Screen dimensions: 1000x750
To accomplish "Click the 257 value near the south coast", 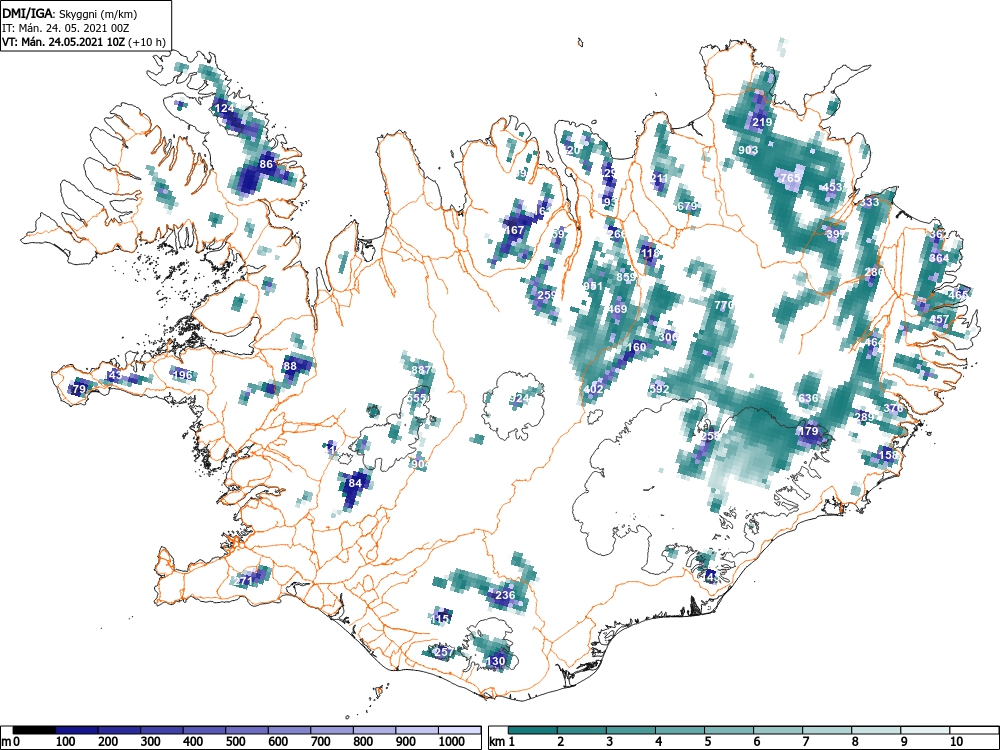I will coord(444,652).
